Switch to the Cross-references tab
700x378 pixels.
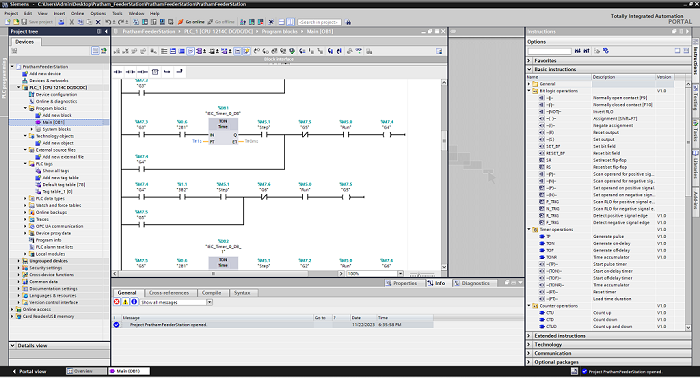coord(169,293)
